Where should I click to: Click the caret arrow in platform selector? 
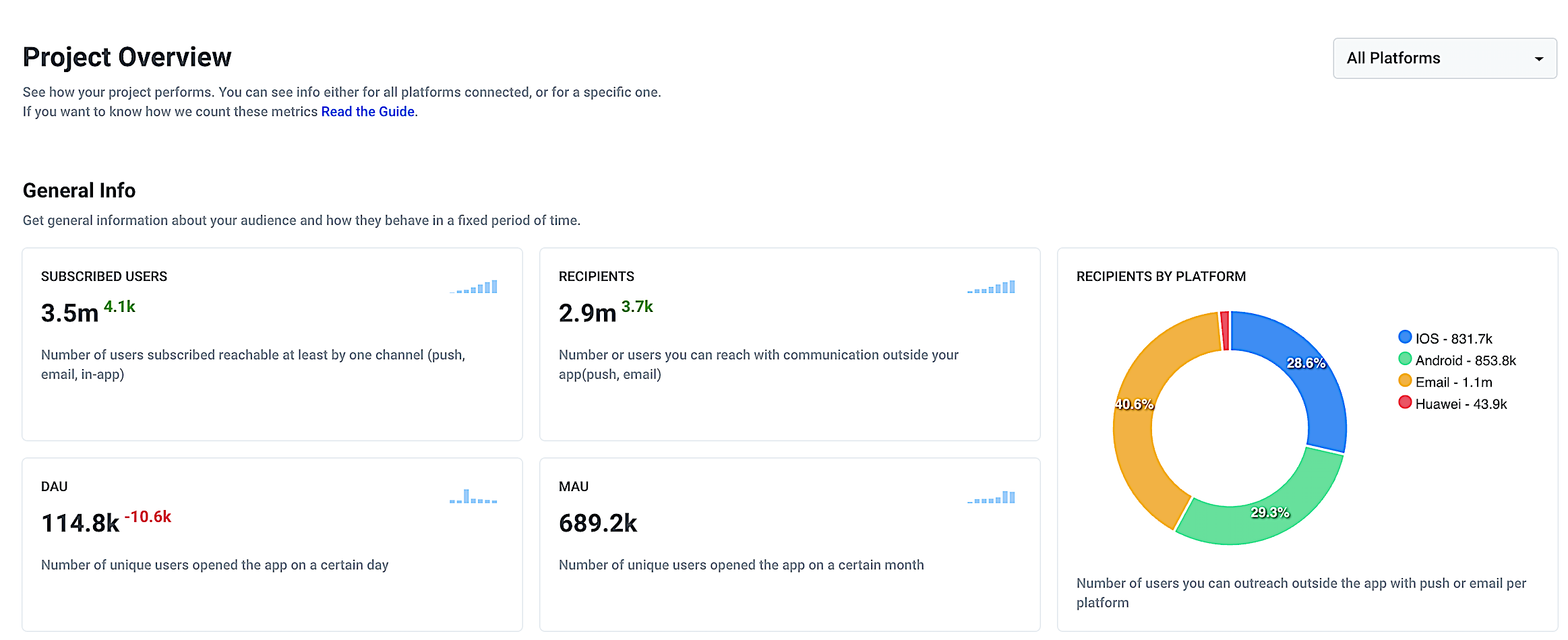point(1538,59)
